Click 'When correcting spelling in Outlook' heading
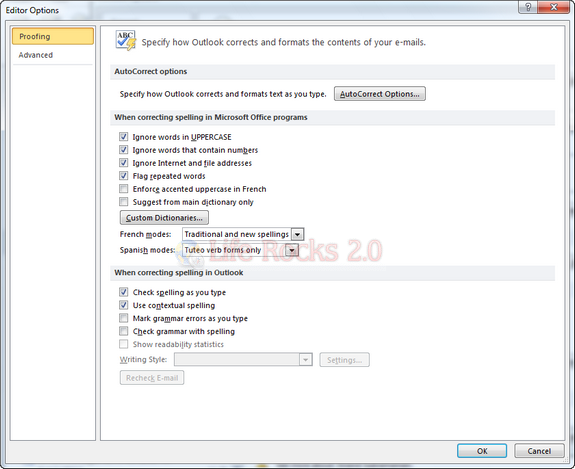 (x=179, y=273)
